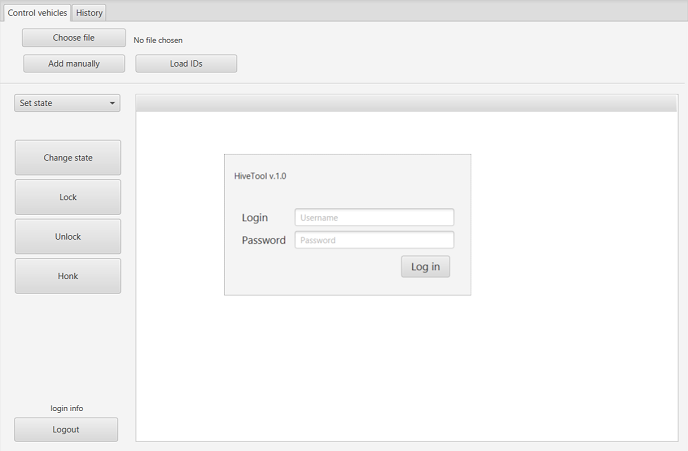Click the 'Password' field label
Viewport: 688px width, 451px height.
click(263, 240)
